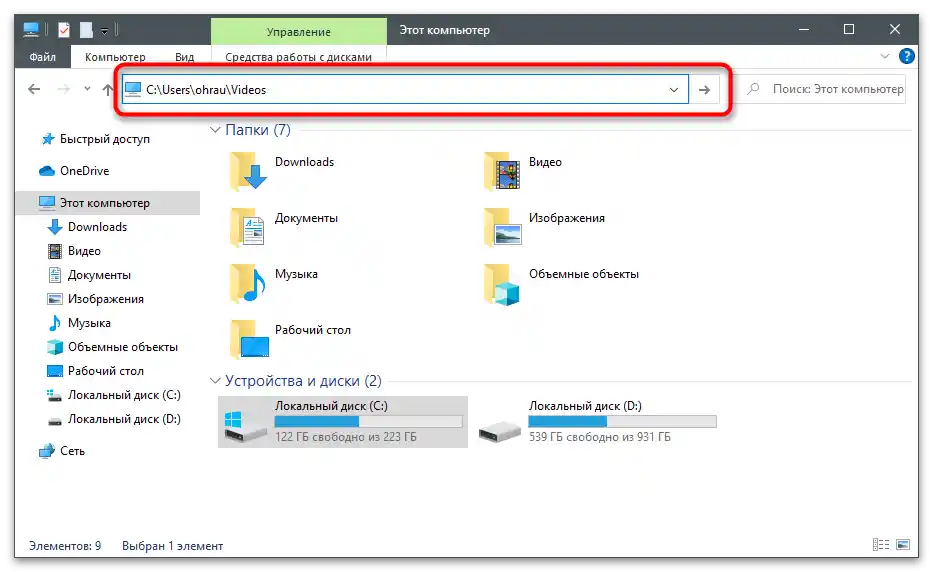Image resolution: width=933 pixels, height=572 pixels.
Task: Click the Go to arrow button
Action: coord(705,90)
